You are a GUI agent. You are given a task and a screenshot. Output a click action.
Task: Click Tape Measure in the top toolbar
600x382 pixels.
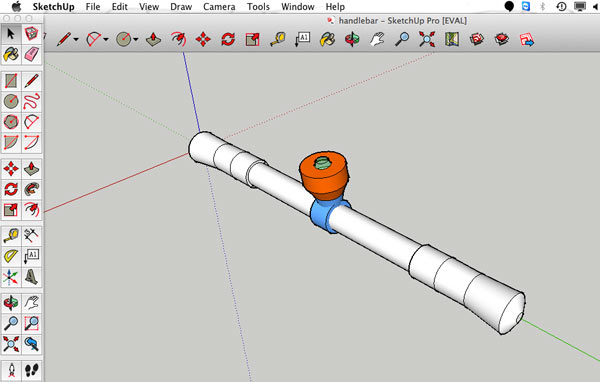coord(278,39)
